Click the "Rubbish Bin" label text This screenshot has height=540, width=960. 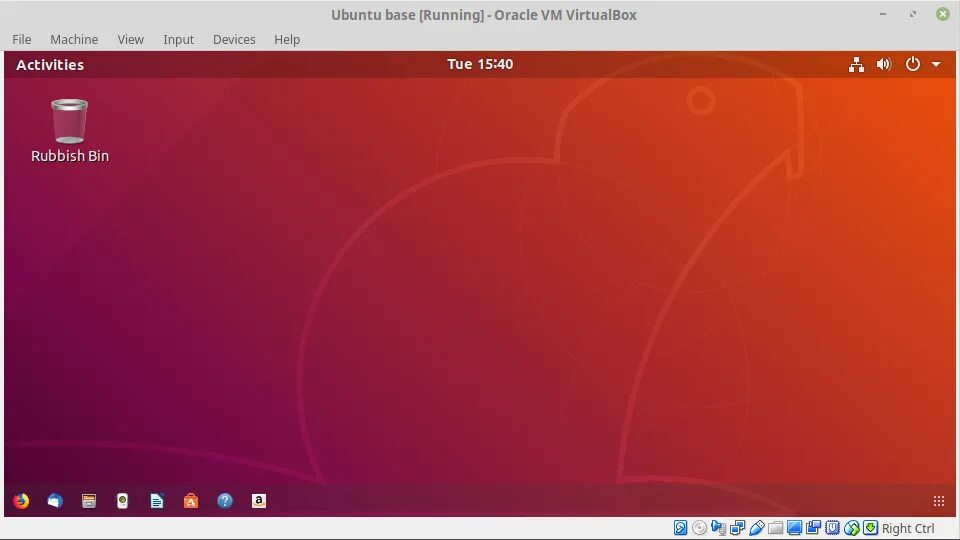(x=70, y=156)
